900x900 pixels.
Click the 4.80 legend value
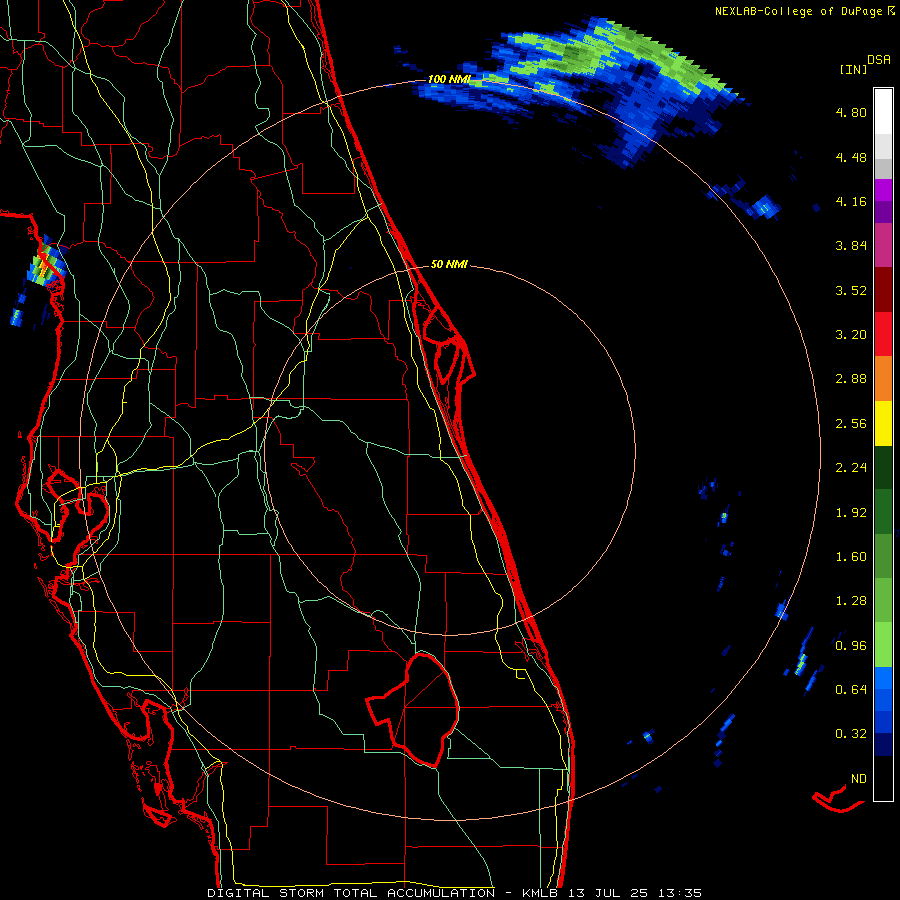[x=851, y=112]
